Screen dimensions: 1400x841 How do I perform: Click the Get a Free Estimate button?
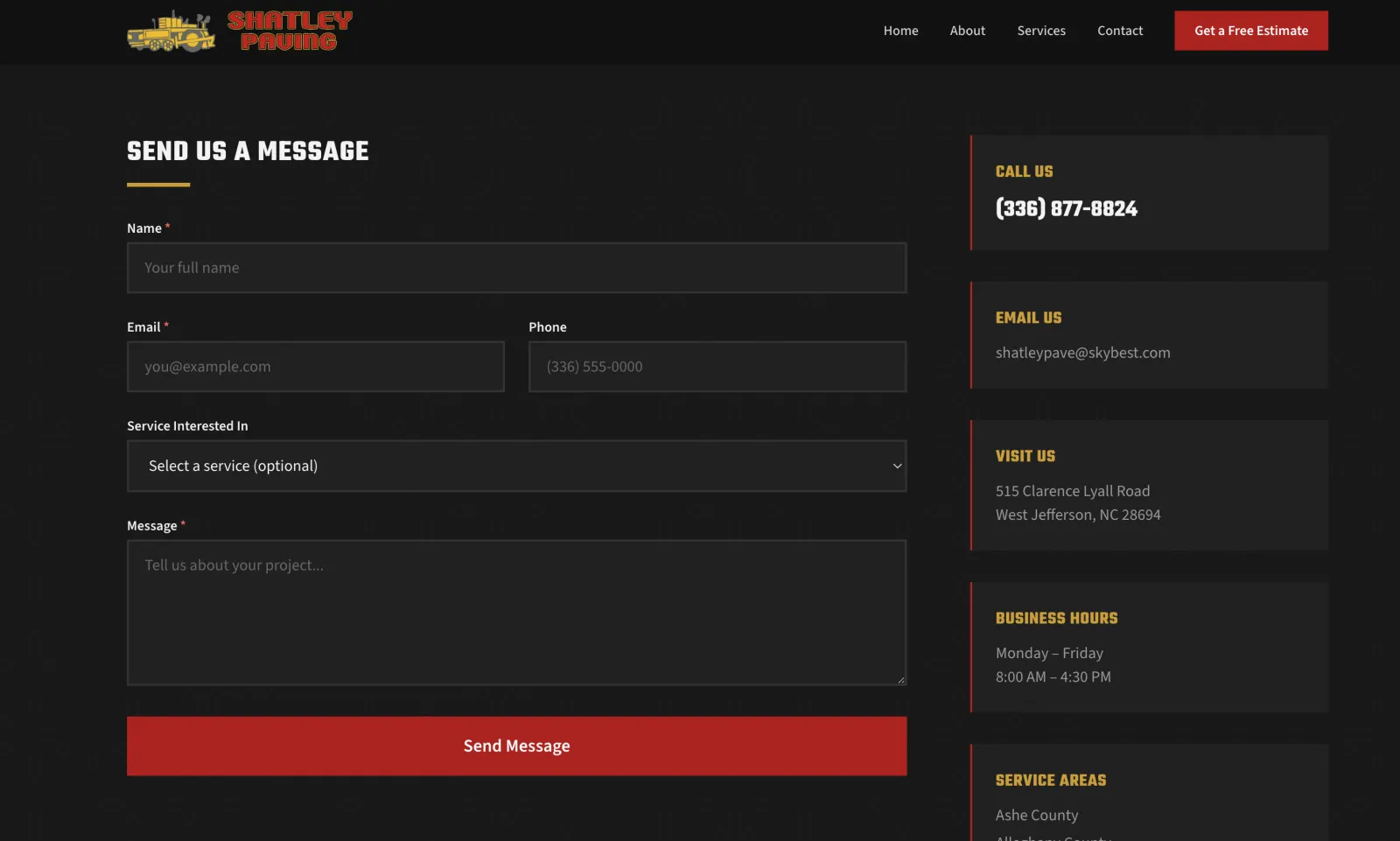point(1251,31)
